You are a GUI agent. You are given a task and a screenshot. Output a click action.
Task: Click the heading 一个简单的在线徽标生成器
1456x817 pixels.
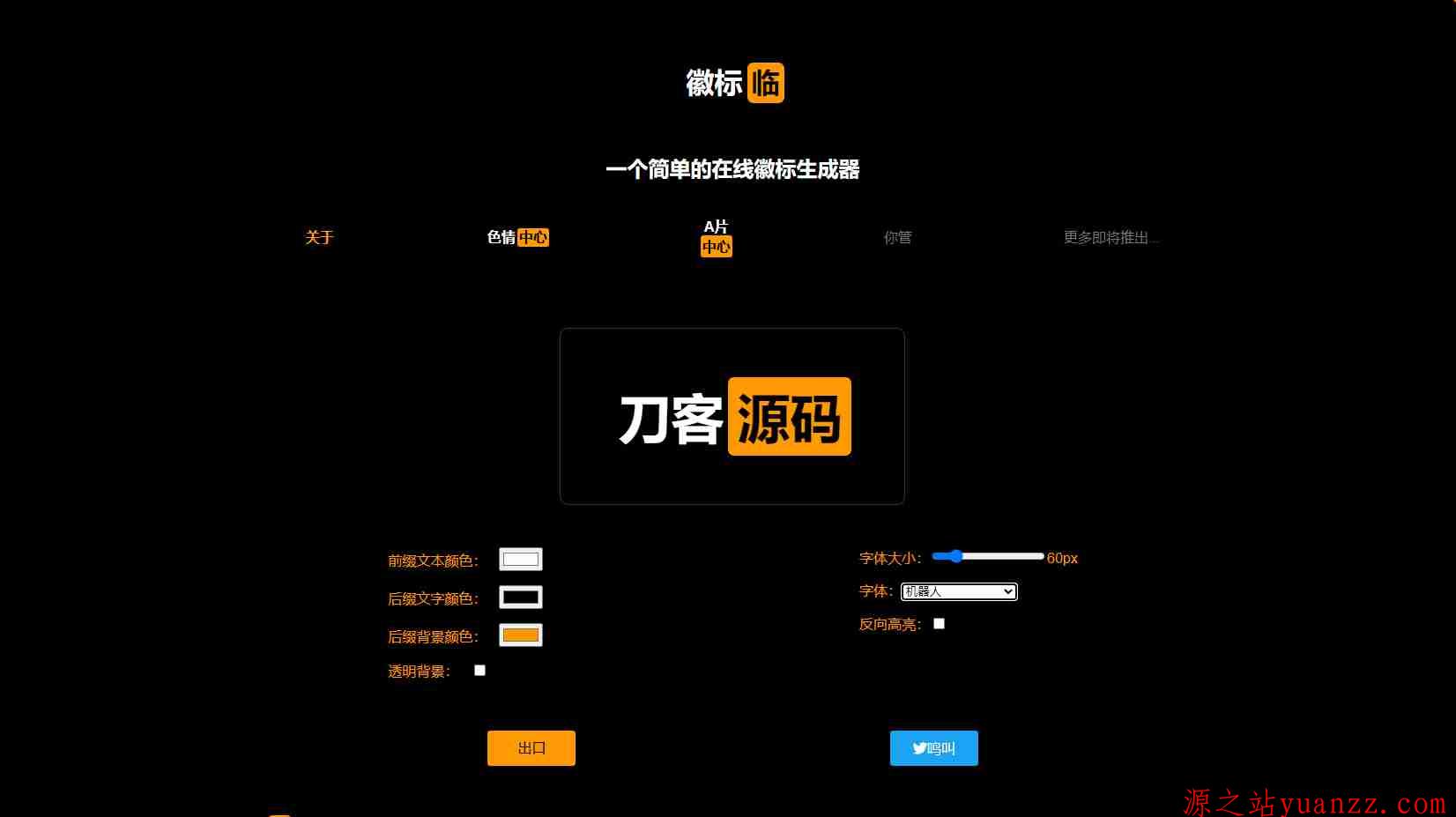coord(732,169)
